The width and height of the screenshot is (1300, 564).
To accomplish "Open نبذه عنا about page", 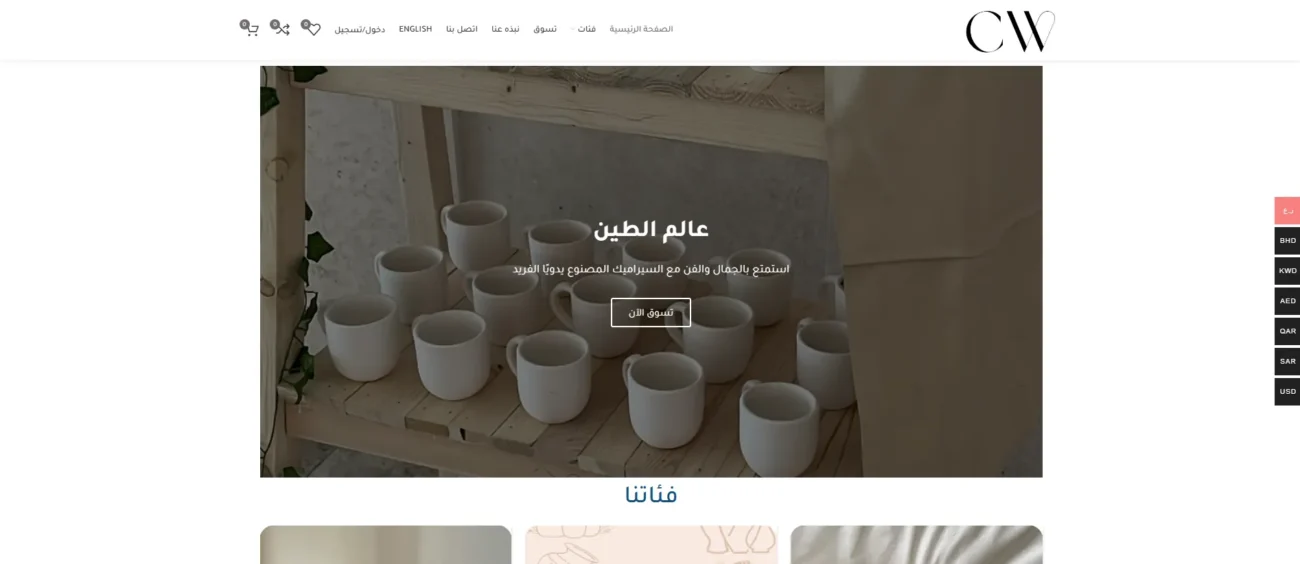I will click(x=505, y=29).
